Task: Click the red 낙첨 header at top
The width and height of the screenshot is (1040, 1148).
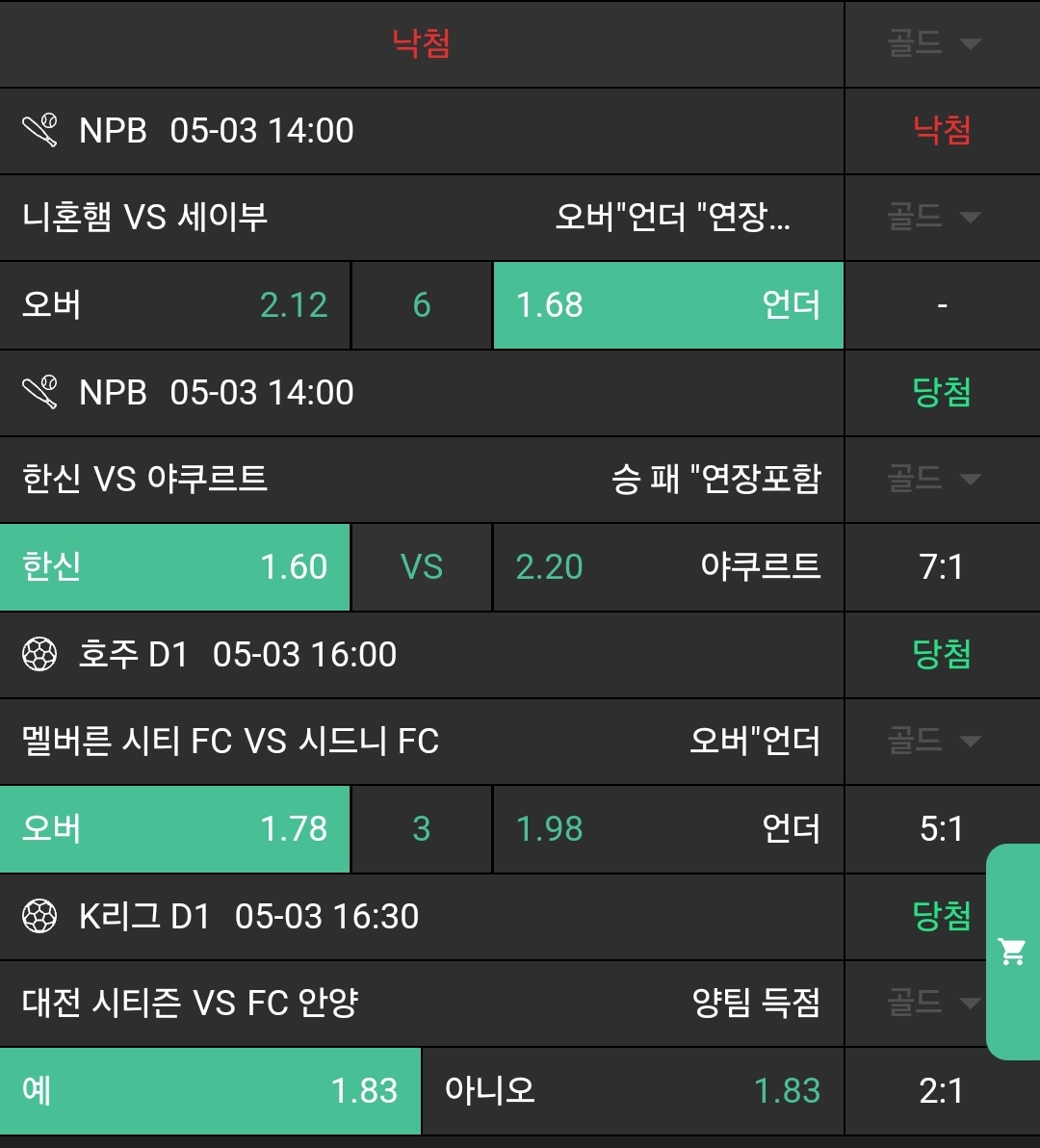Action: pos(421,43)
